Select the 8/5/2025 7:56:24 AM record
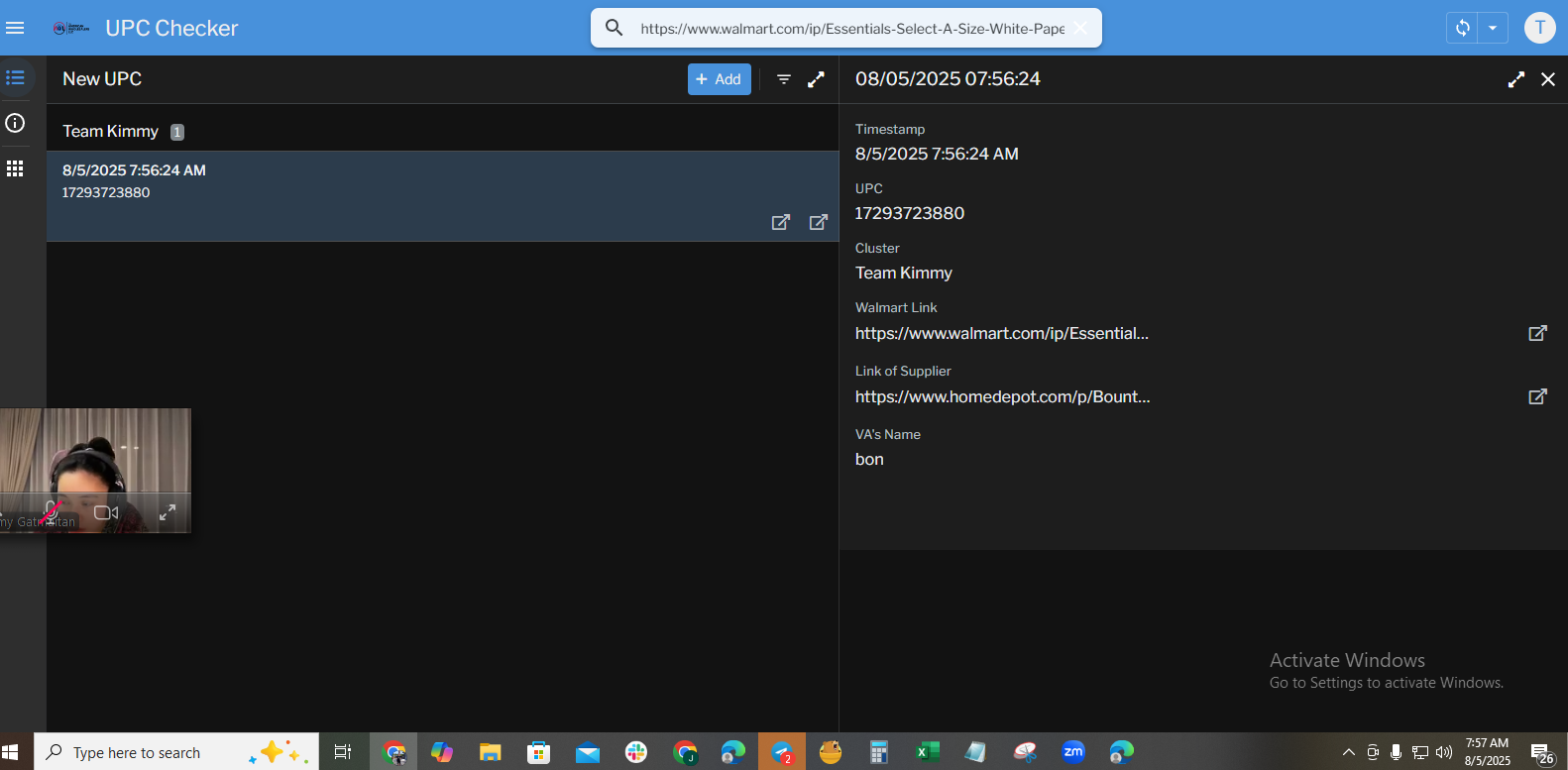Viewport: 1568px width, 770px height. (x=396, y=182)
